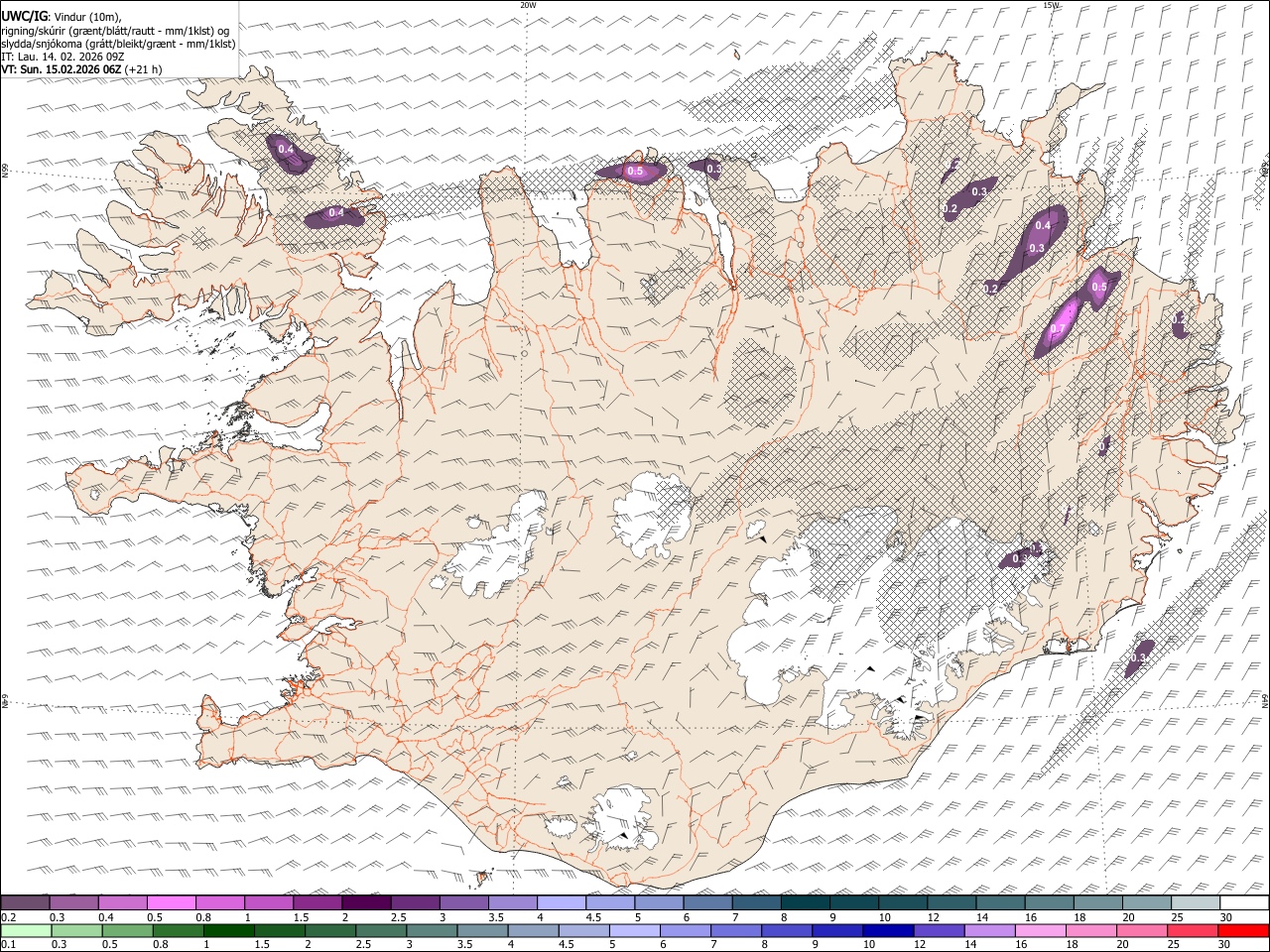Click the 15W longitude label at top
1270x952 pixels.
(1051, 5)
